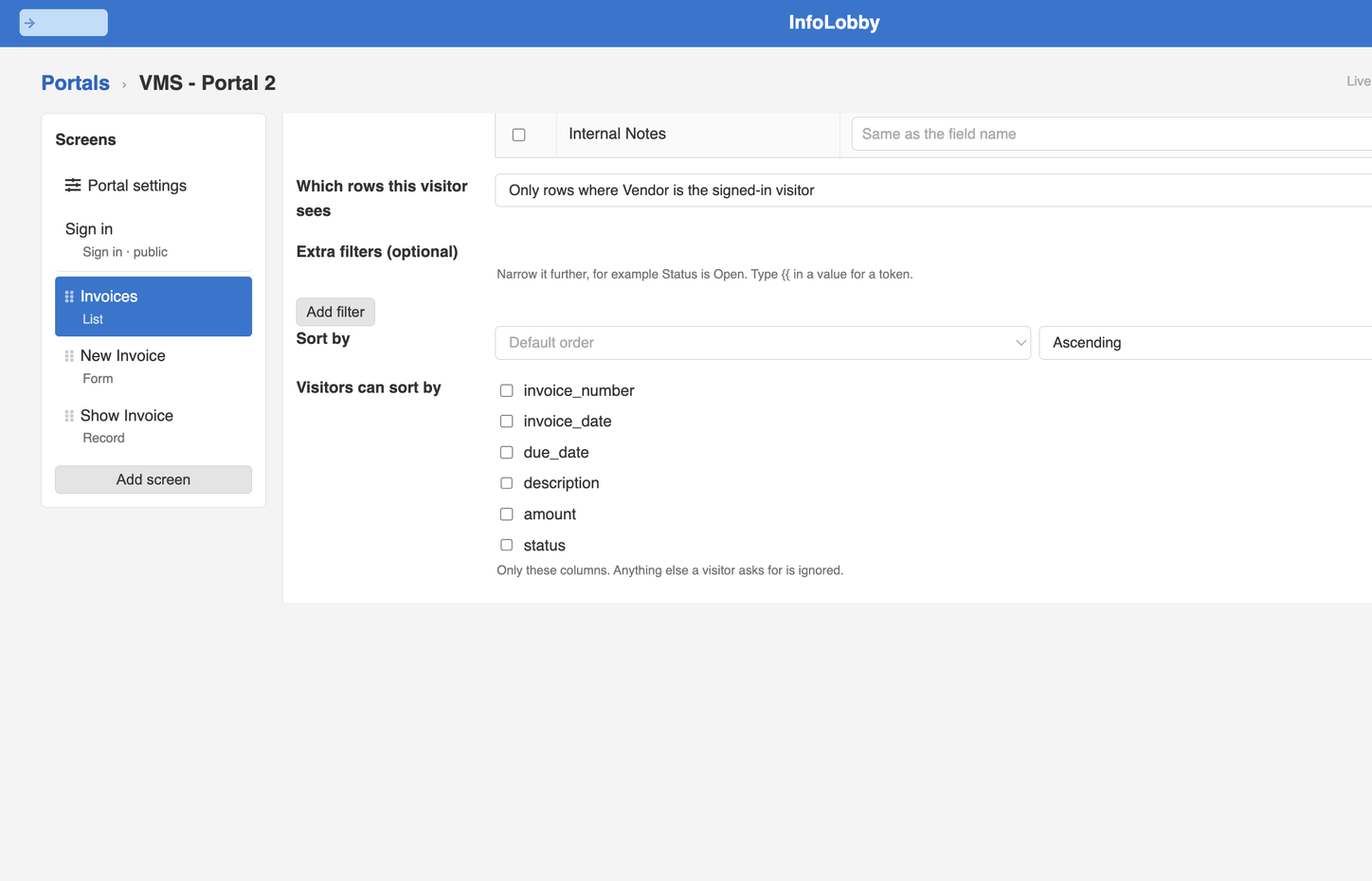Select the Invoices list screen
This screenshot has width=1372, height=881.
pos(153,307)
